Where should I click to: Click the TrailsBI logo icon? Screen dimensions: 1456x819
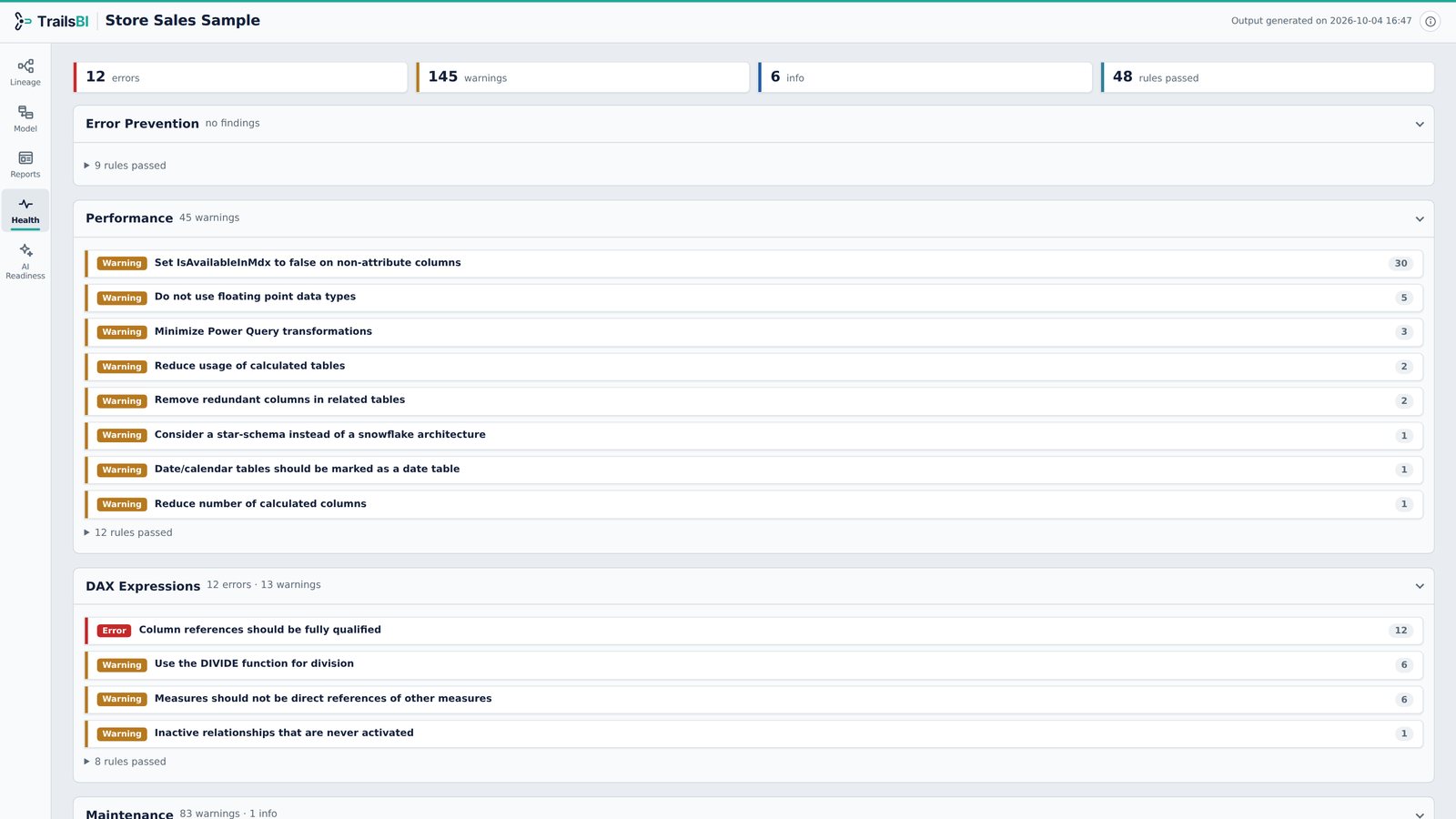[x=23, y=21]
